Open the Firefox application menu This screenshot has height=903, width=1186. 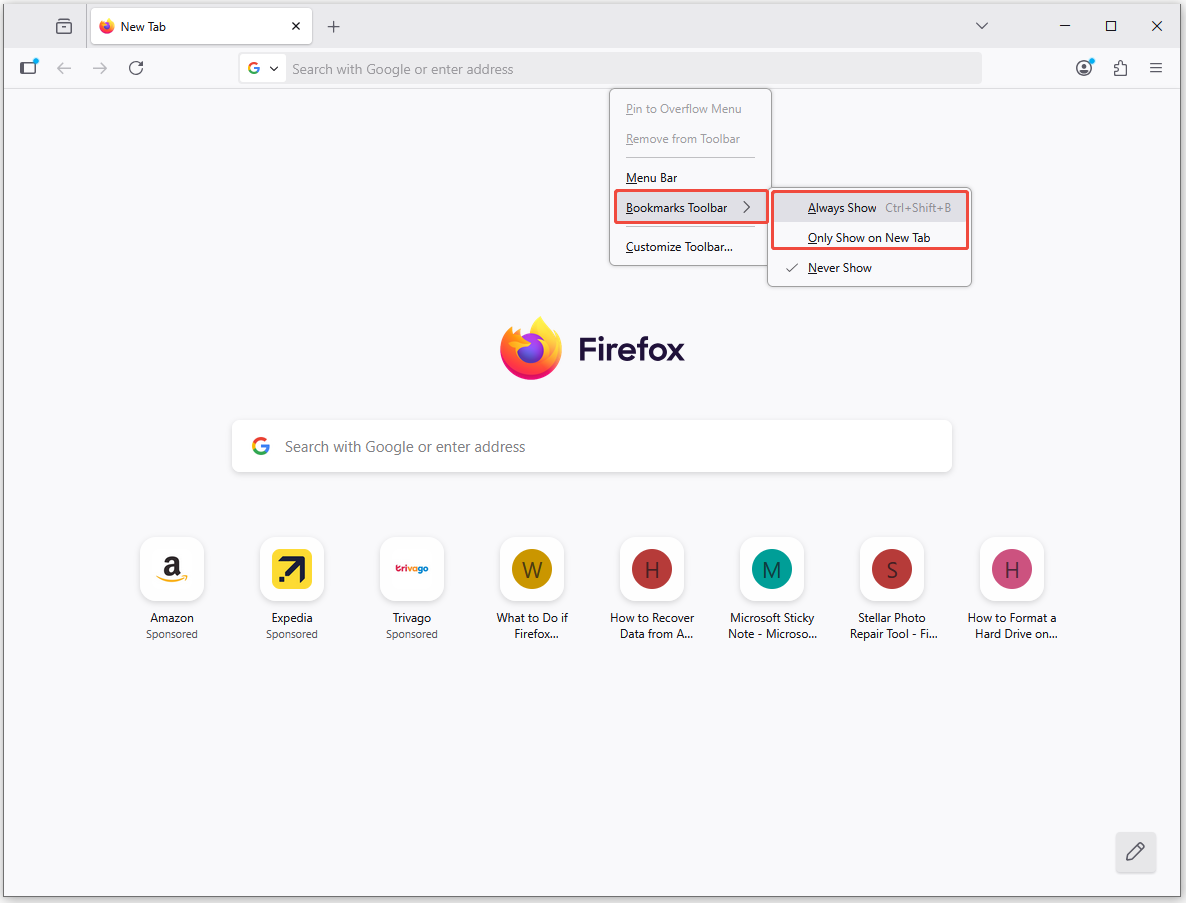(x=1156, y=68)
